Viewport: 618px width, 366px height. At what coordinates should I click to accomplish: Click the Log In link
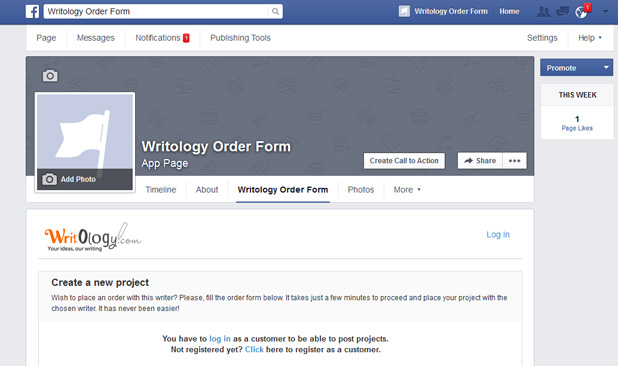coord(498,235)
